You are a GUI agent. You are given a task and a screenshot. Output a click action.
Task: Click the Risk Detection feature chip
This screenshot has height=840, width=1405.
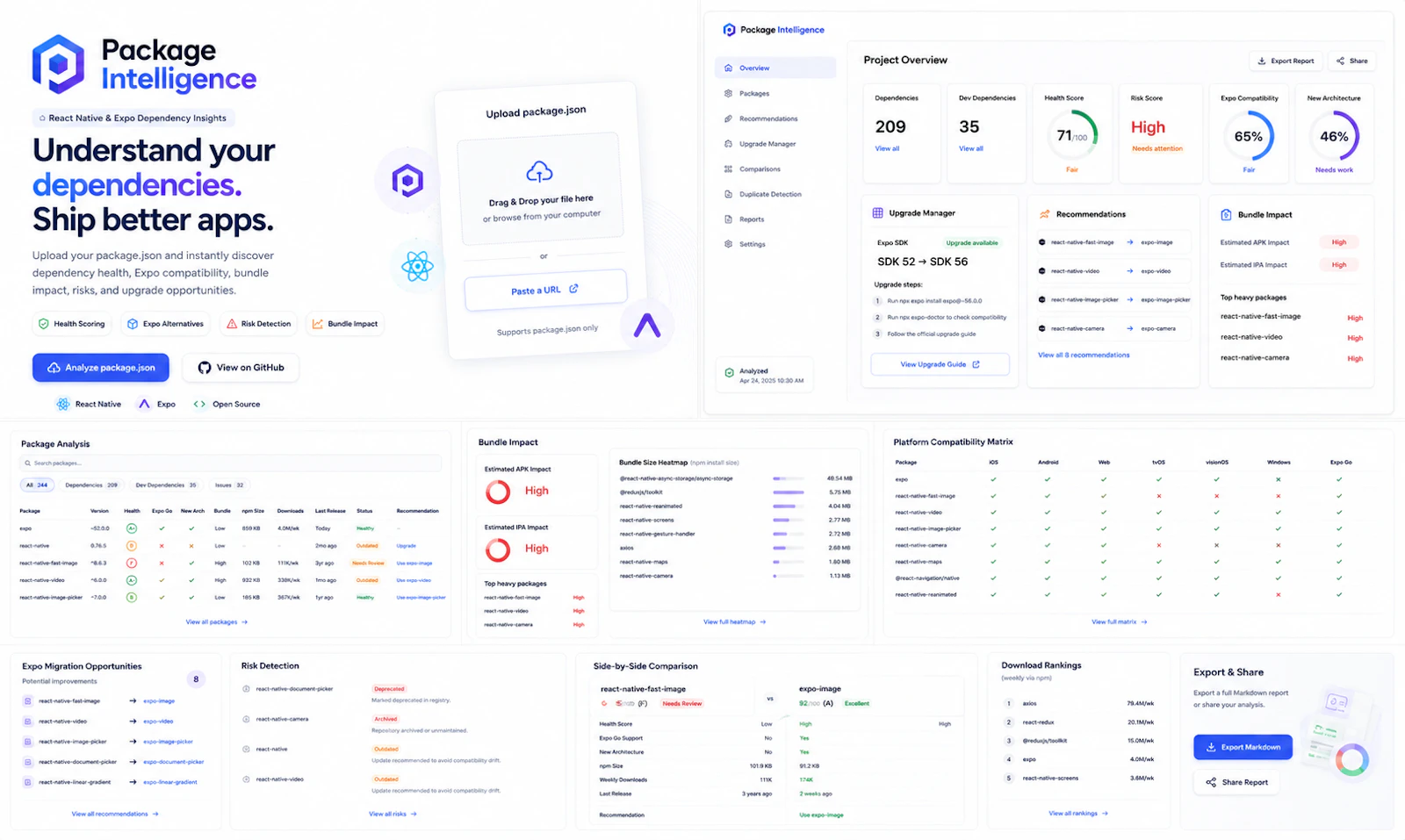point(258,324)
